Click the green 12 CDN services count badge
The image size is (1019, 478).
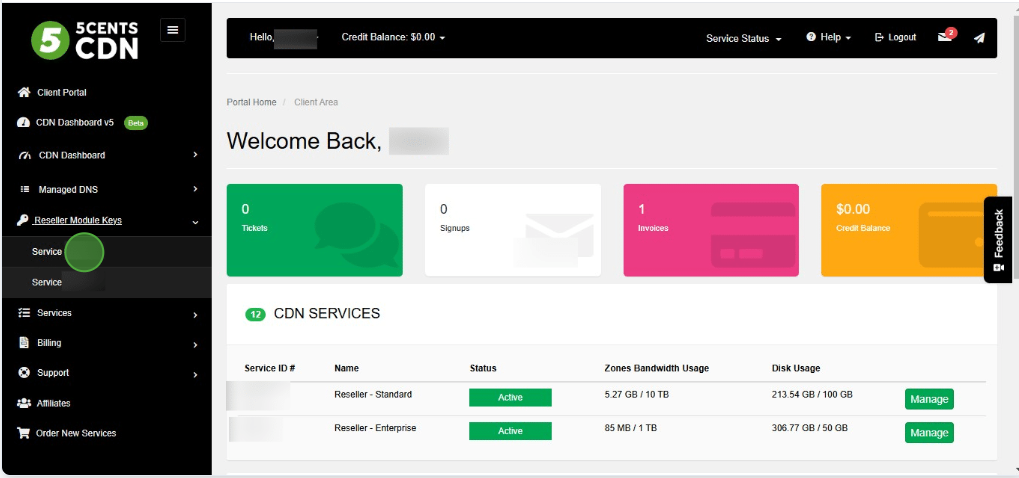pos(255,315)
